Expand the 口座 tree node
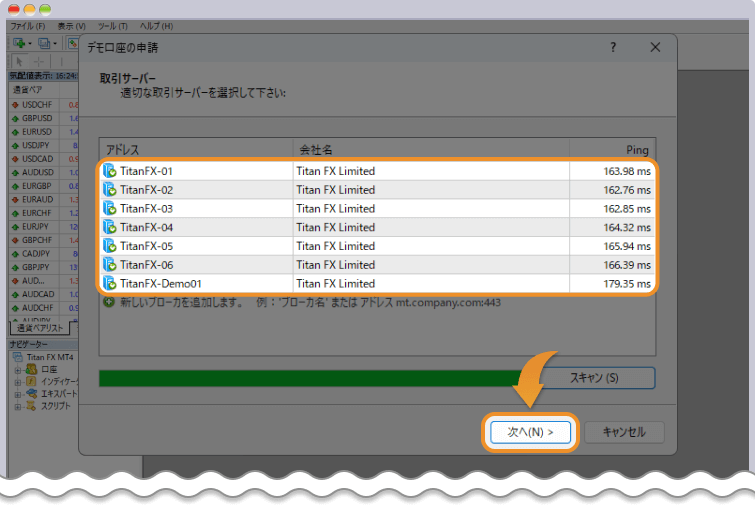The width and height of the screenshot is (755, 508). tap(18, 370)
